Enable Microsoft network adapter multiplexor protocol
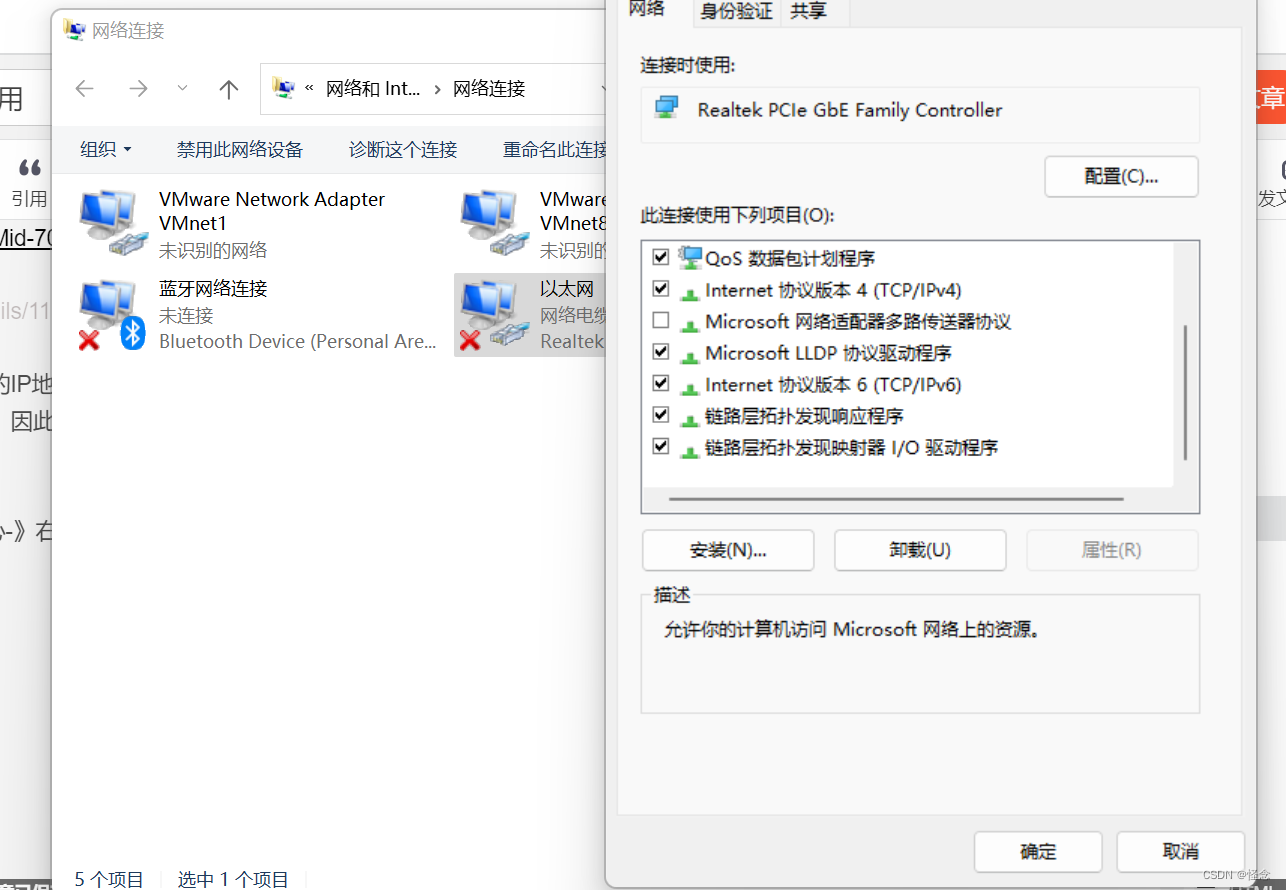1286x890 pixels. (x=660, y=320)
